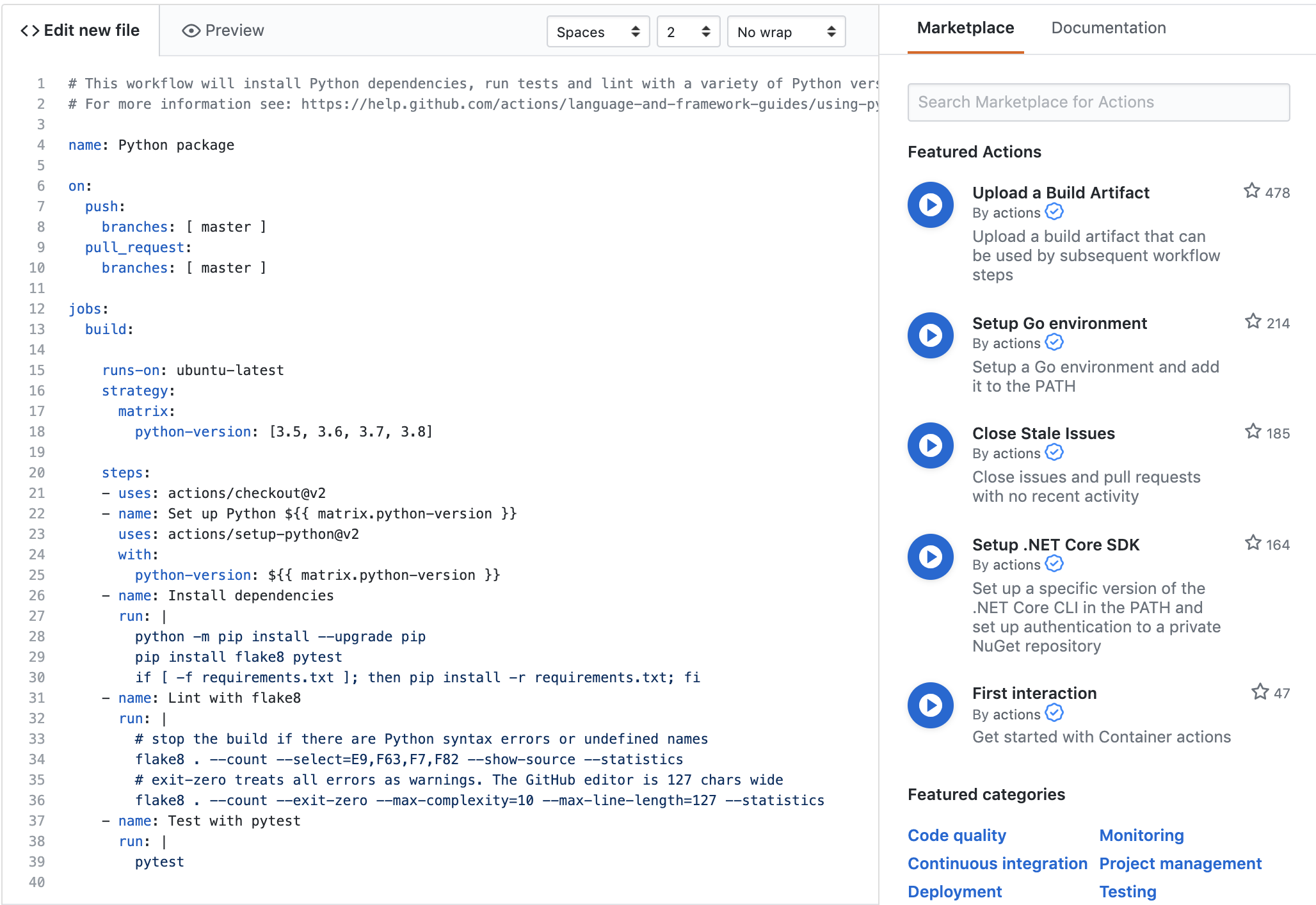
Task: Click the Upload a Build Artifact play icon
Action: point(930,205)
